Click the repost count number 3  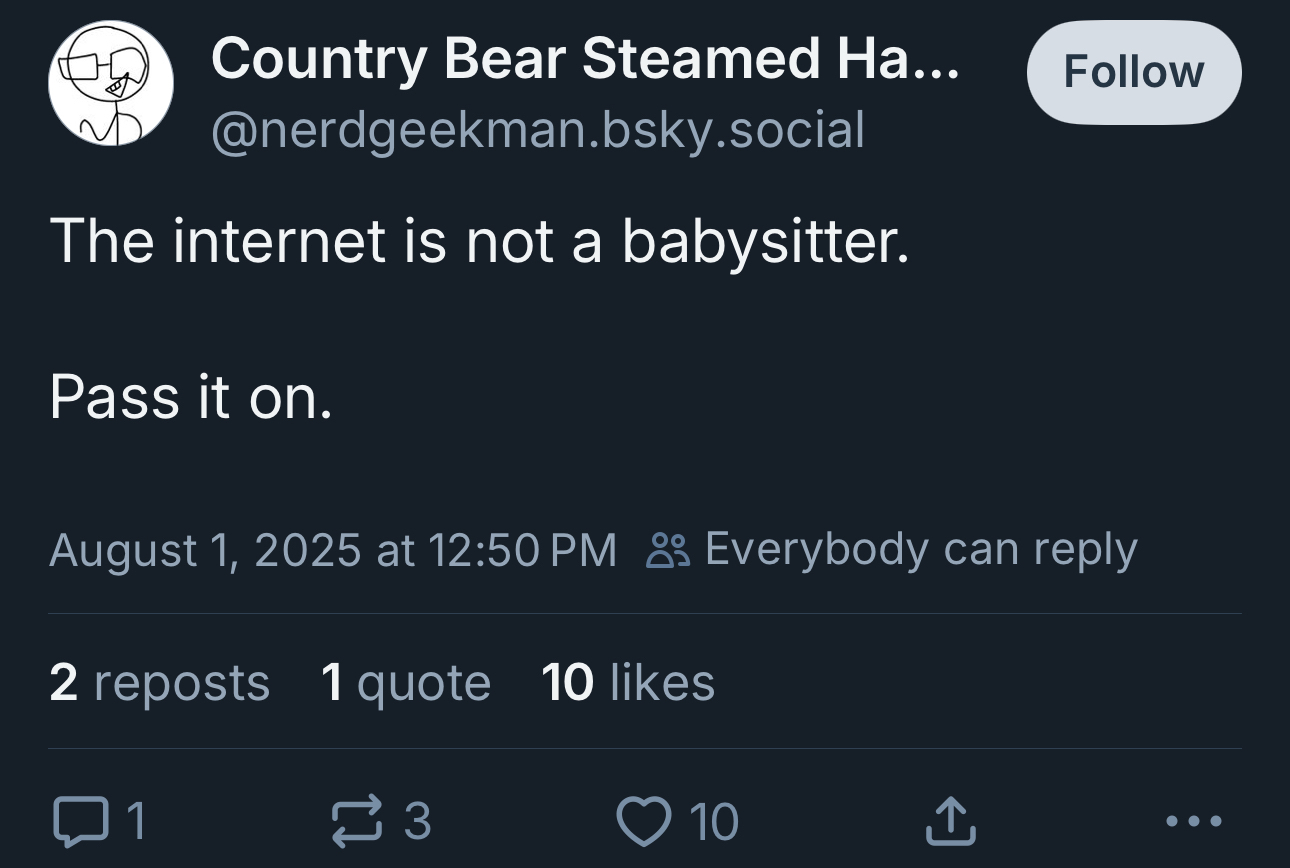418,821
